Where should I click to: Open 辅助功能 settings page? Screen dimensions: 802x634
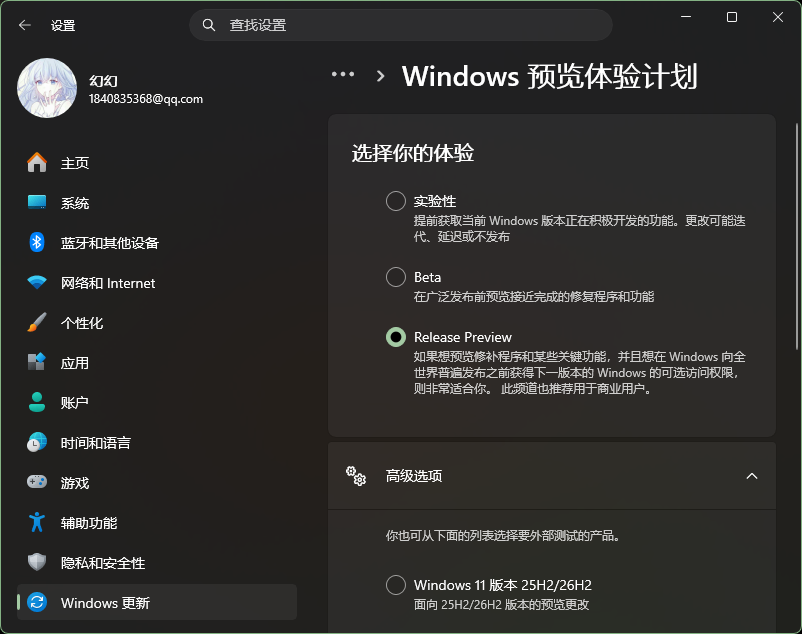coord(157,522)
